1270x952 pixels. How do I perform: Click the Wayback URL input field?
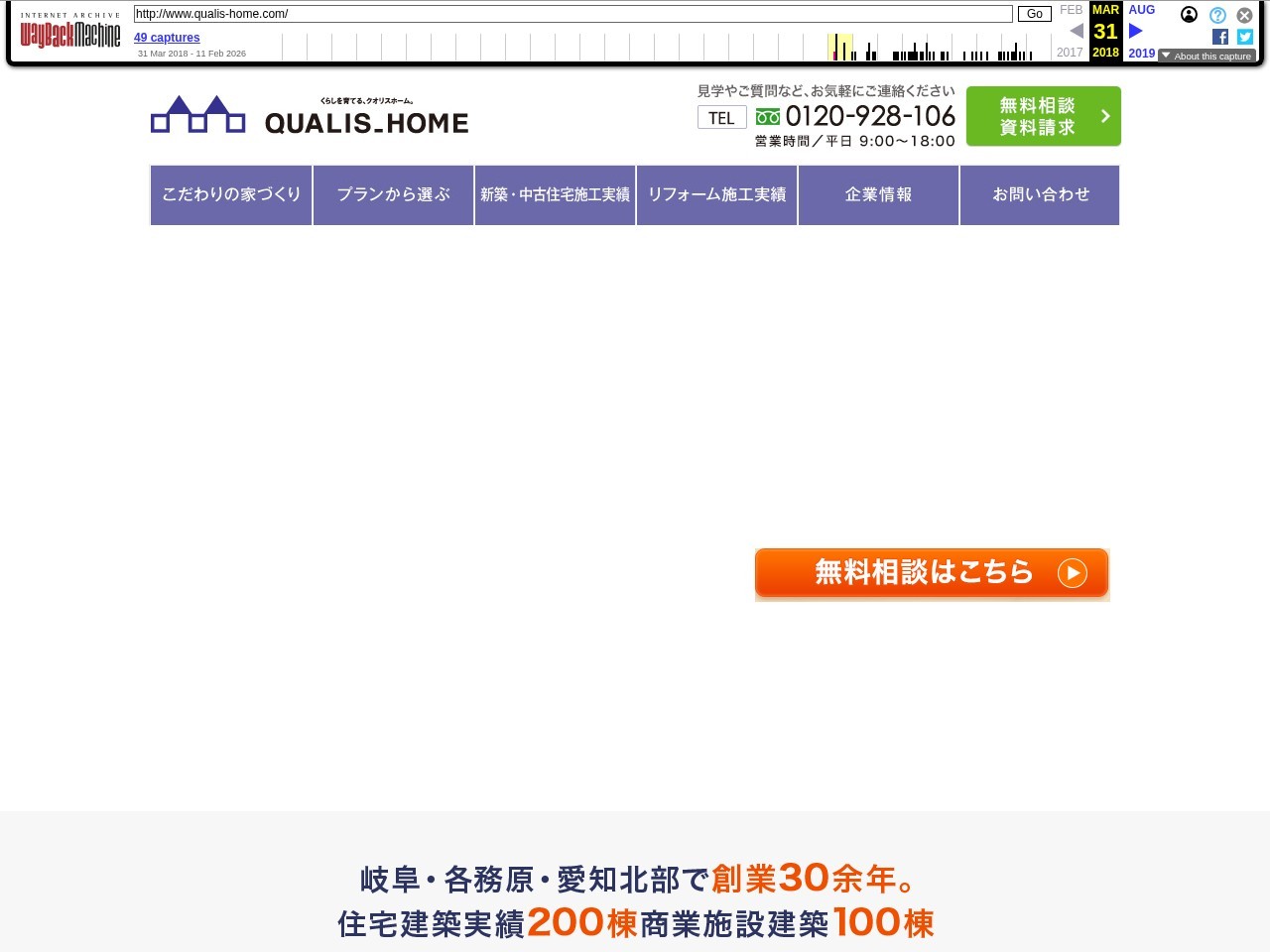pos(573,14)
